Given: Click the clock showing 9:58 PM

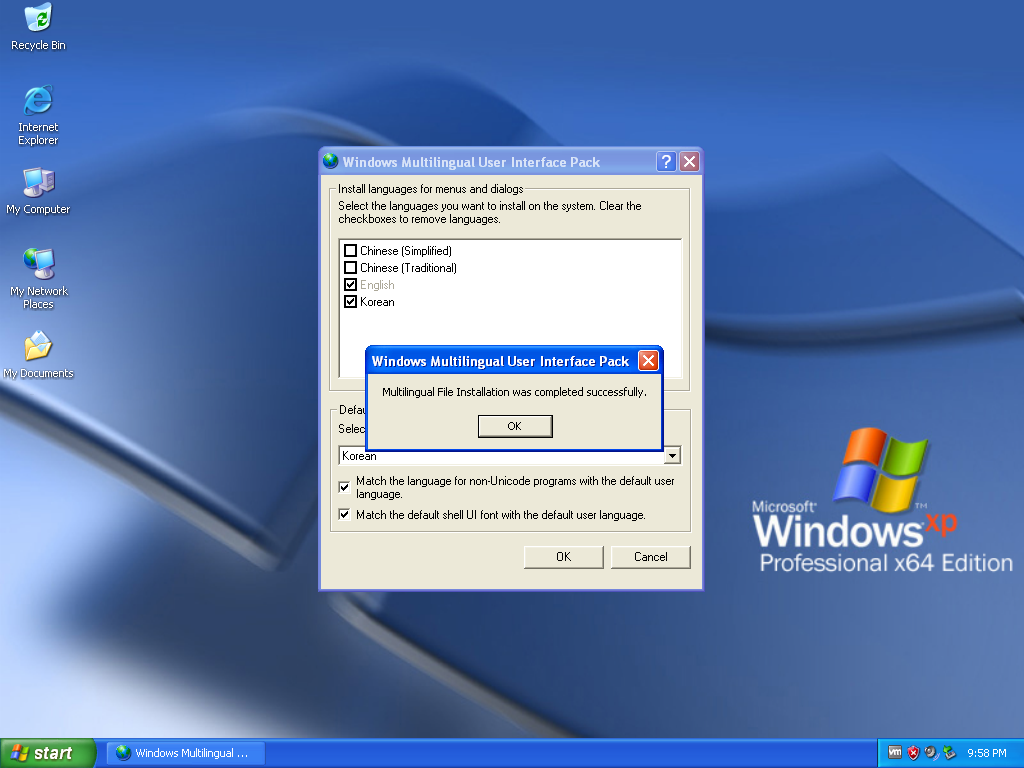Looking at the screenshot, I should tap(987, 753).
